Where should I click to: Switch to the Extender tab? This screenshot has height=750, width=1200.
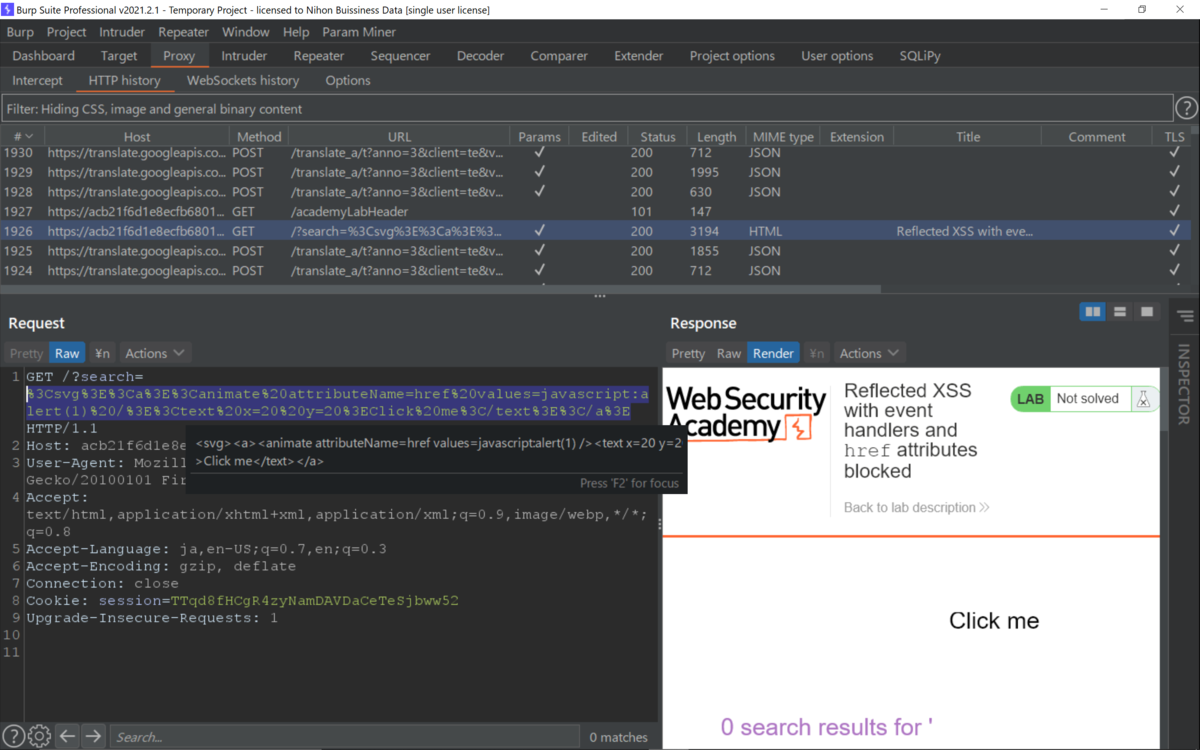click(x=640, y=56)
